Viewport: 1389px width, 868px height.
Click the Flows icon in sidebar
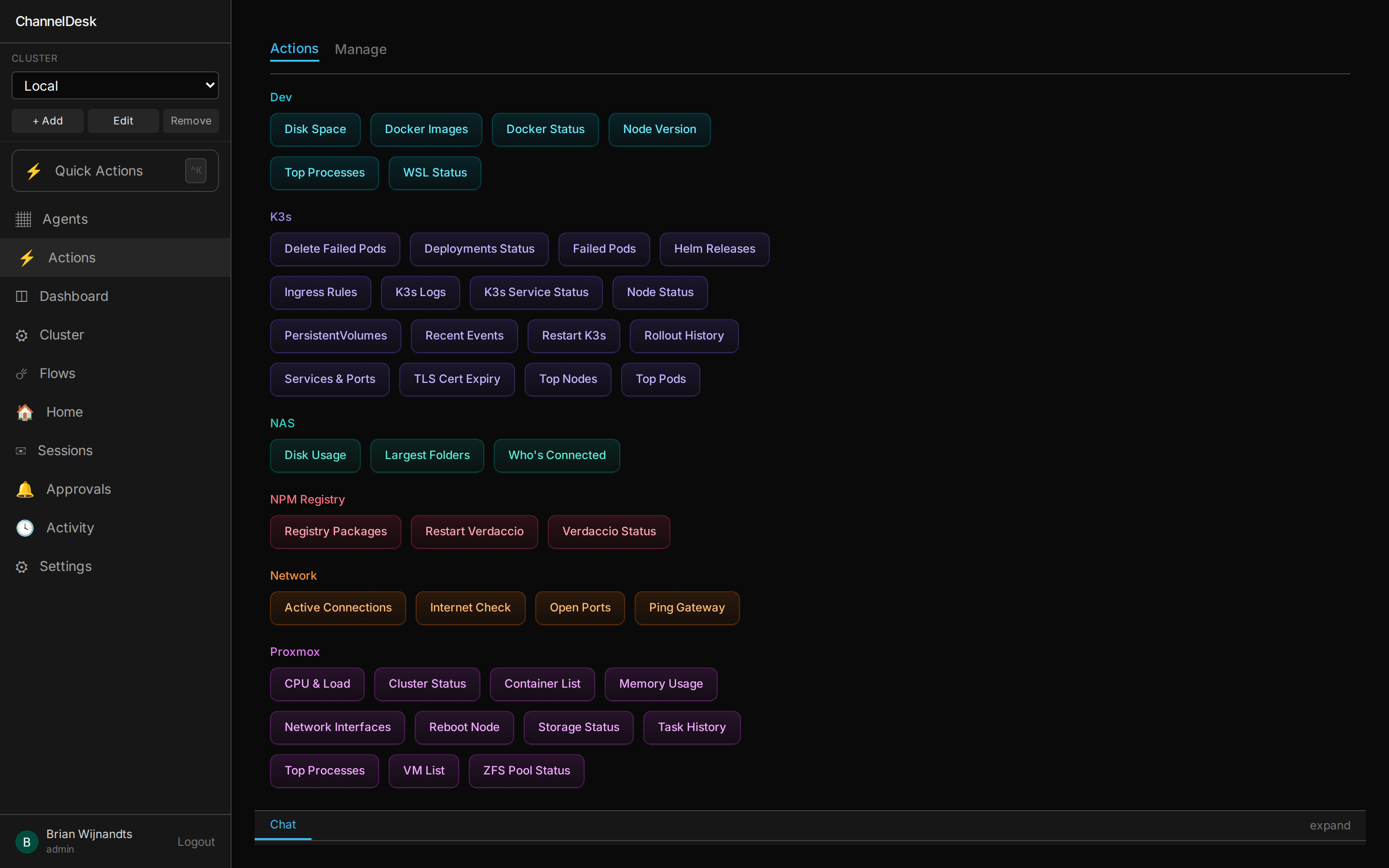coord(22,374)
